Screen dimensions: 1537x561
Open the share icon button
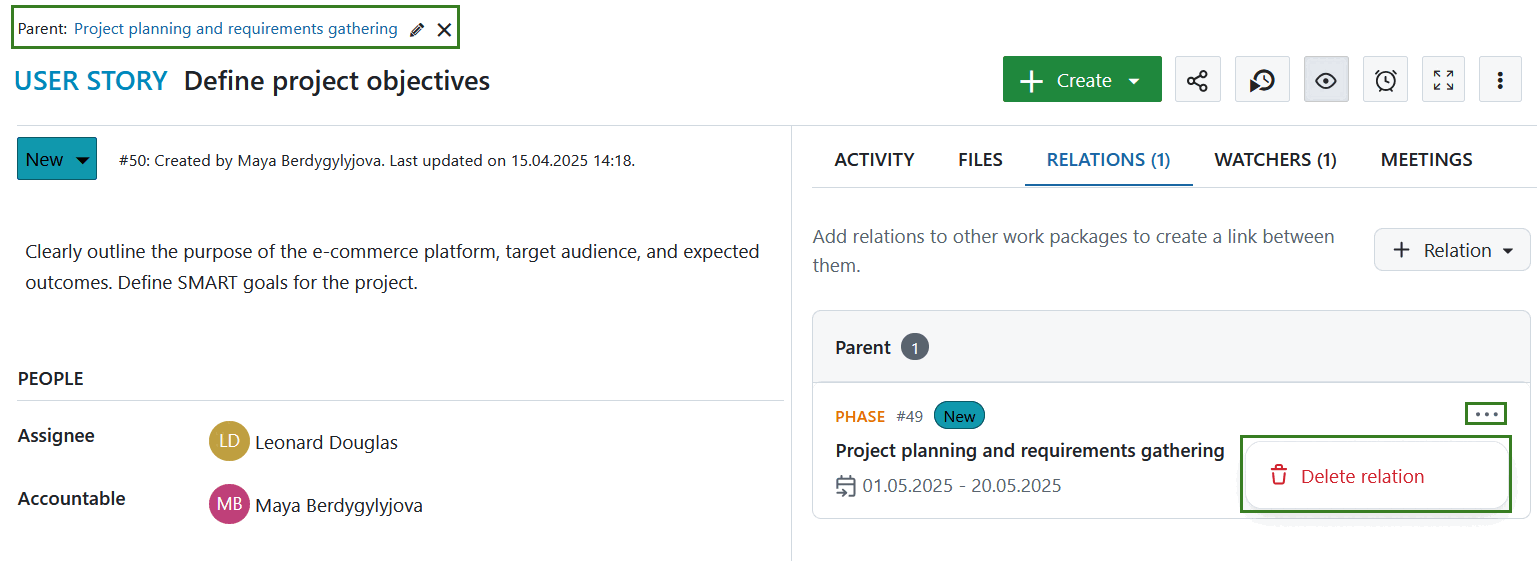pos(1197,80)
